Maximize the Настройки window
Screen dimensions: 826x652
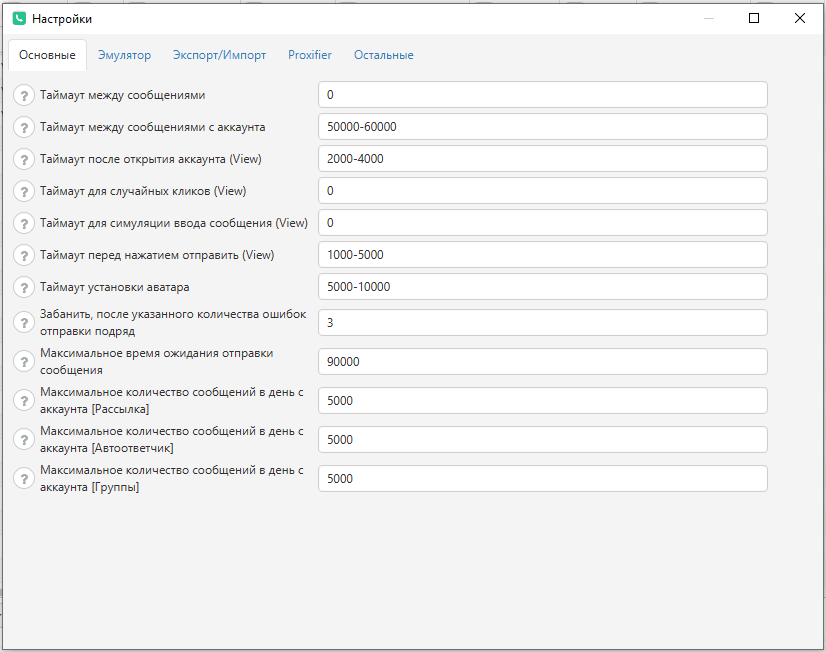tap(754, 18)
